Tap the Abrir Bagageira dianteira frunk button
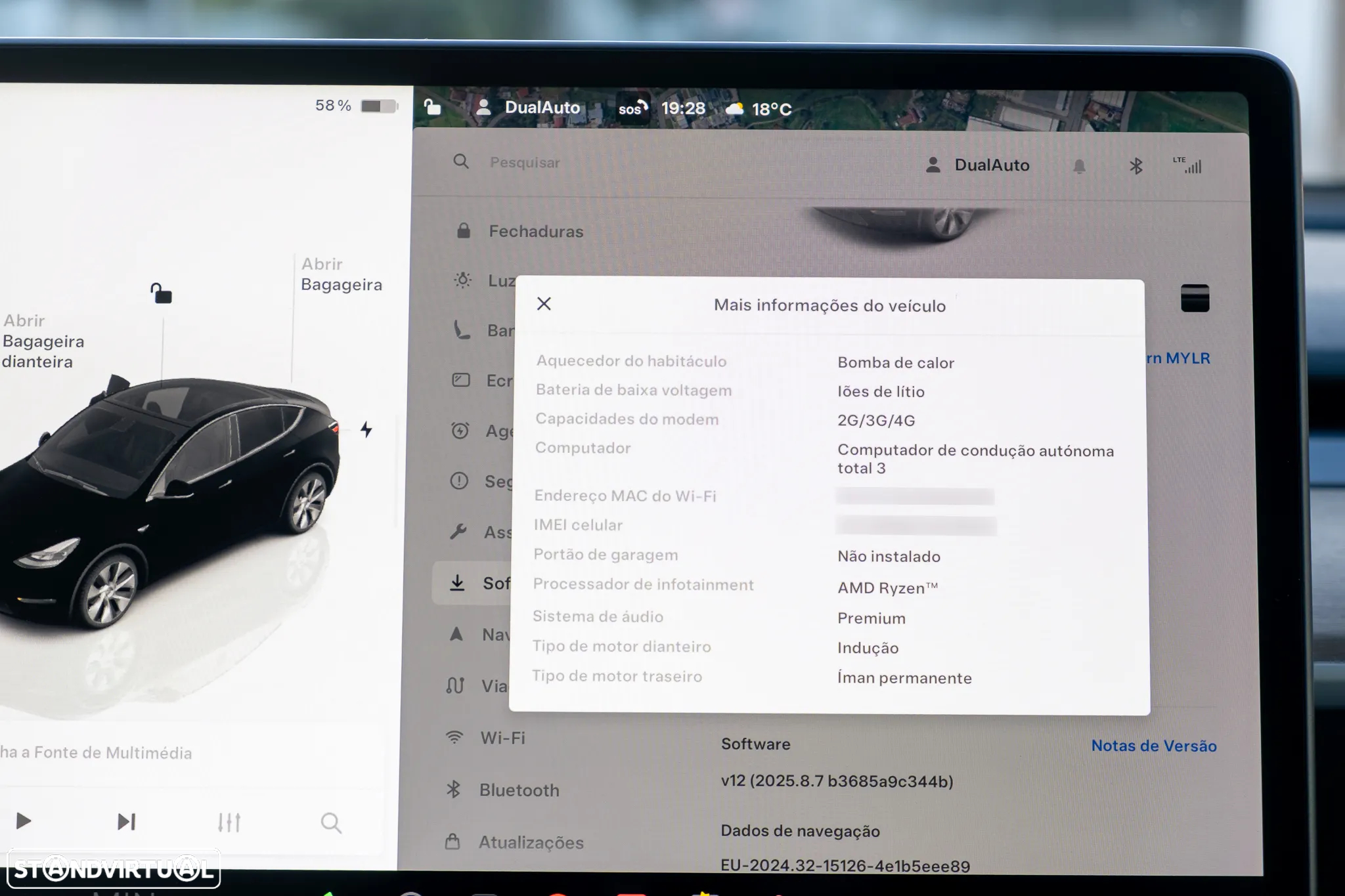This screenshot has width=1345, height=896. click(x=43, y=341)
